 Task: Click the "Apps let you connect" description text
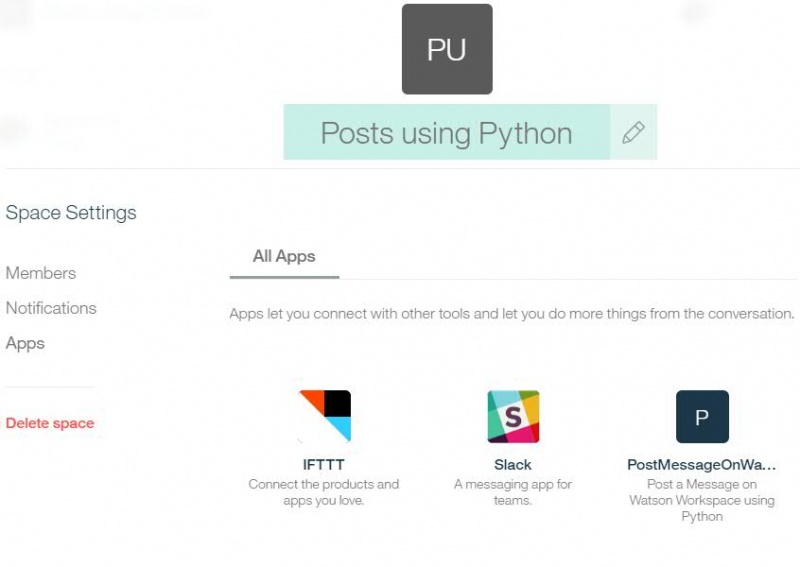point(512,313)
